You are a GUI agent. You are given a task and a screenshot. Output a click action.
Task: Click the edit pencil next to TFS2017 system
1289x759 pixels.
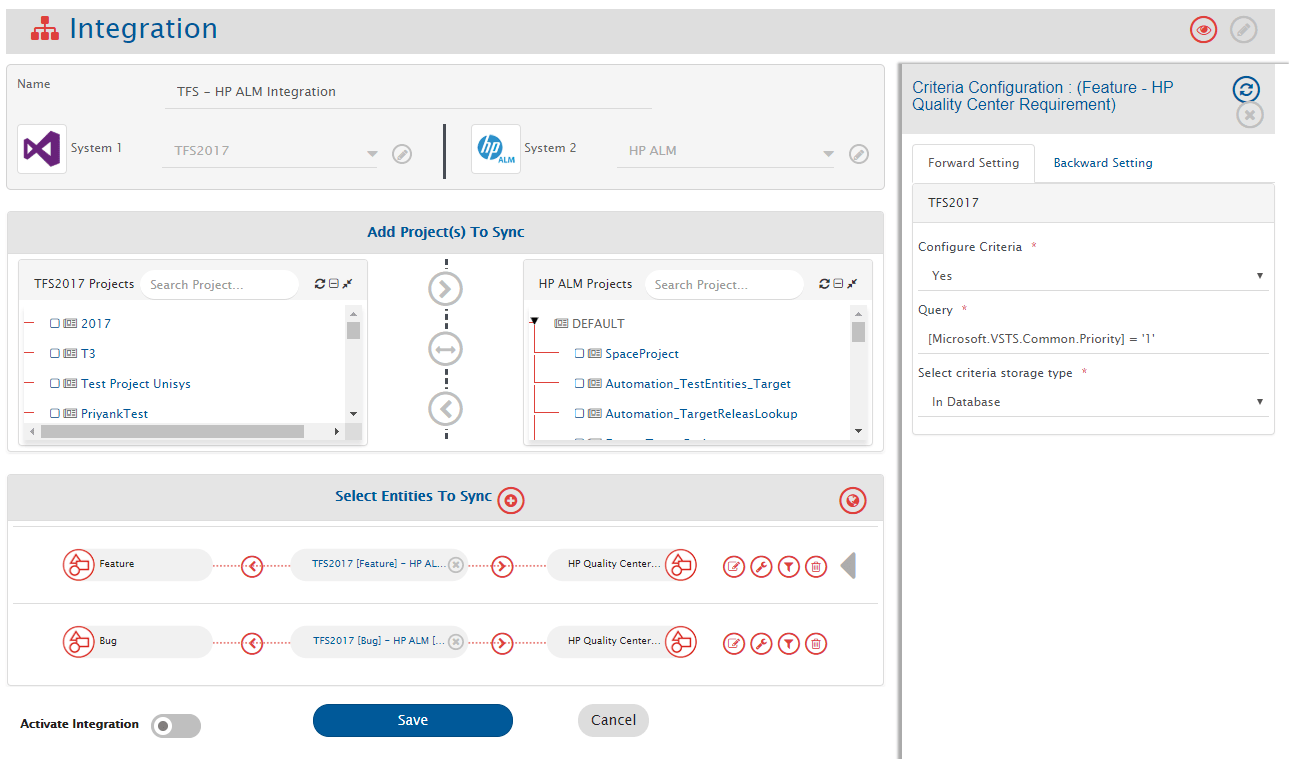tap(402, 154)
